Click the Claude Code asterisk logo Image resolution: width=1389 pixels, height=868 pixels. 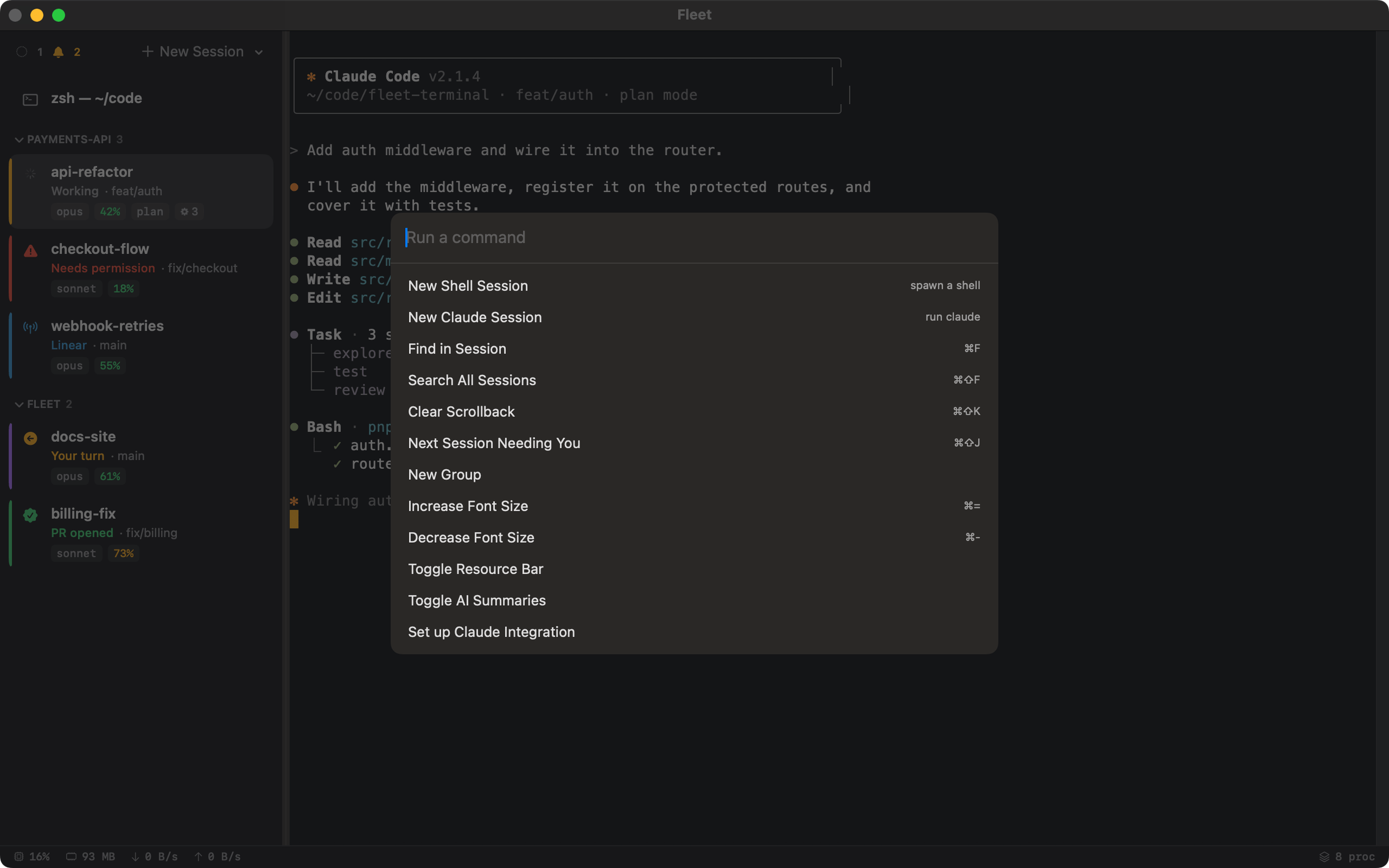pyautogui.click(x=311, y=76)
